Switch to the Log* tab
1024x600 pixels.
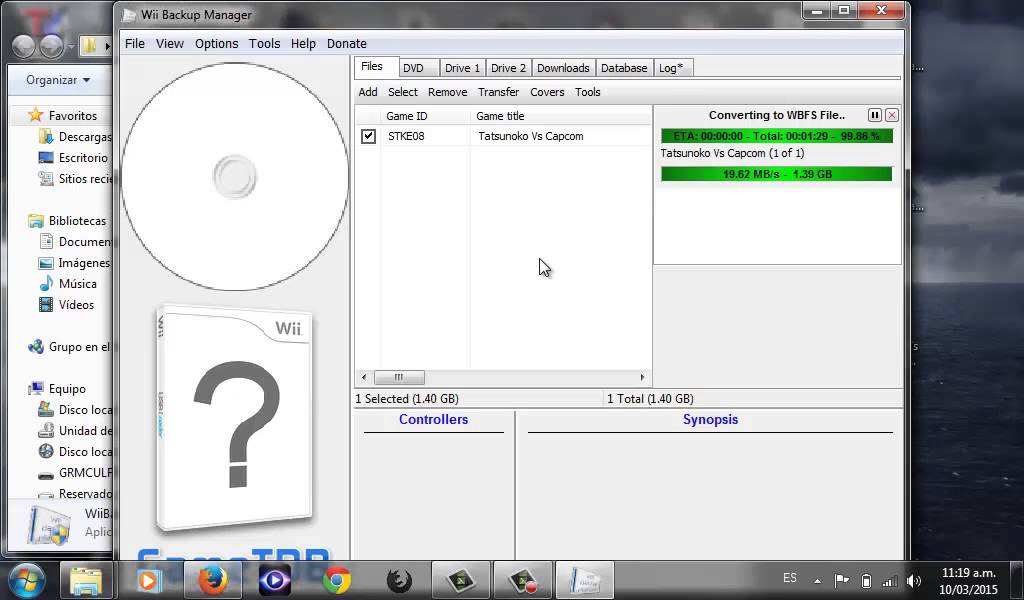[671, 68]
